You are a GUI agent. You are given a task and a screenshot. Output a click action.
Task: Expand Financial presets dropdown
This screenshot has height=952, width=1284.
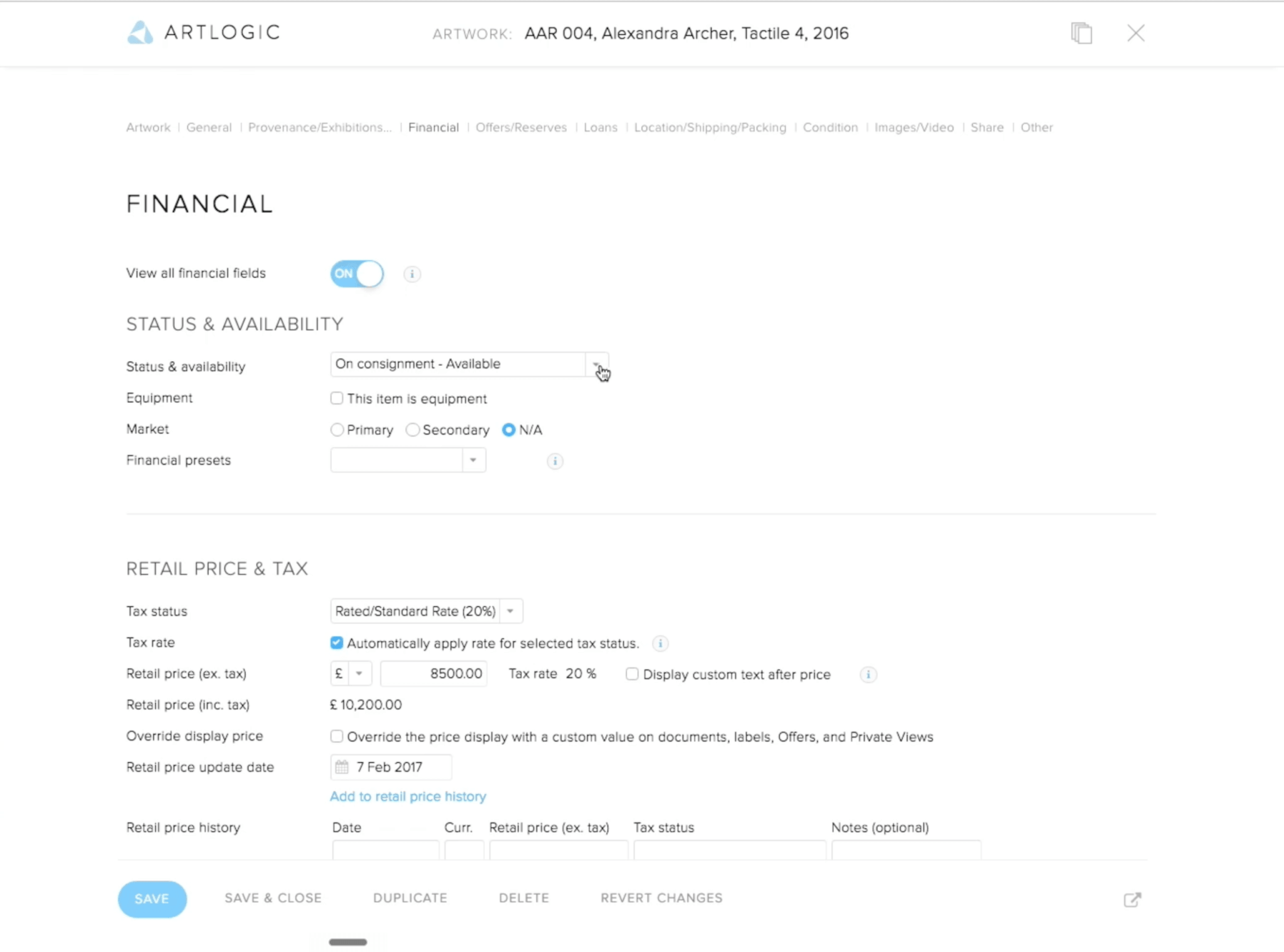pos(408,461)
